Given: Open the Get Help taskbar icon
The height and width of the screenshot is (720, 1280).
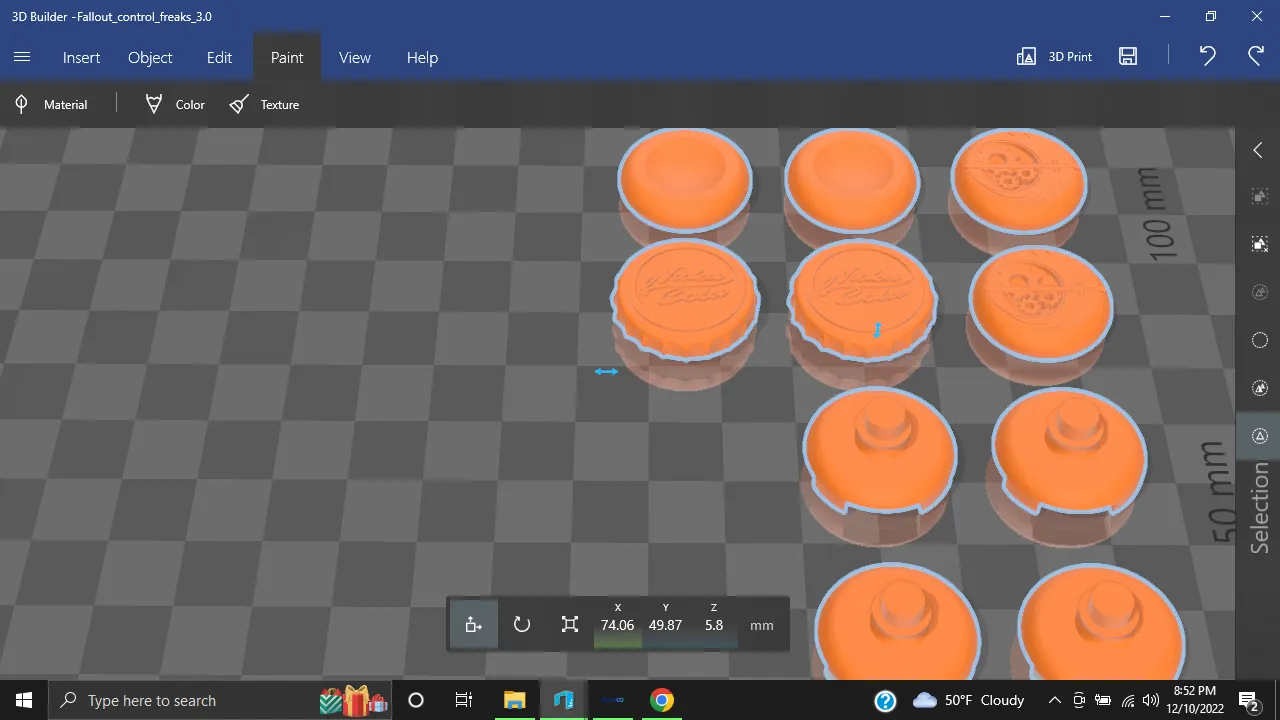Looking at the screenshot, I should [885, 700].
